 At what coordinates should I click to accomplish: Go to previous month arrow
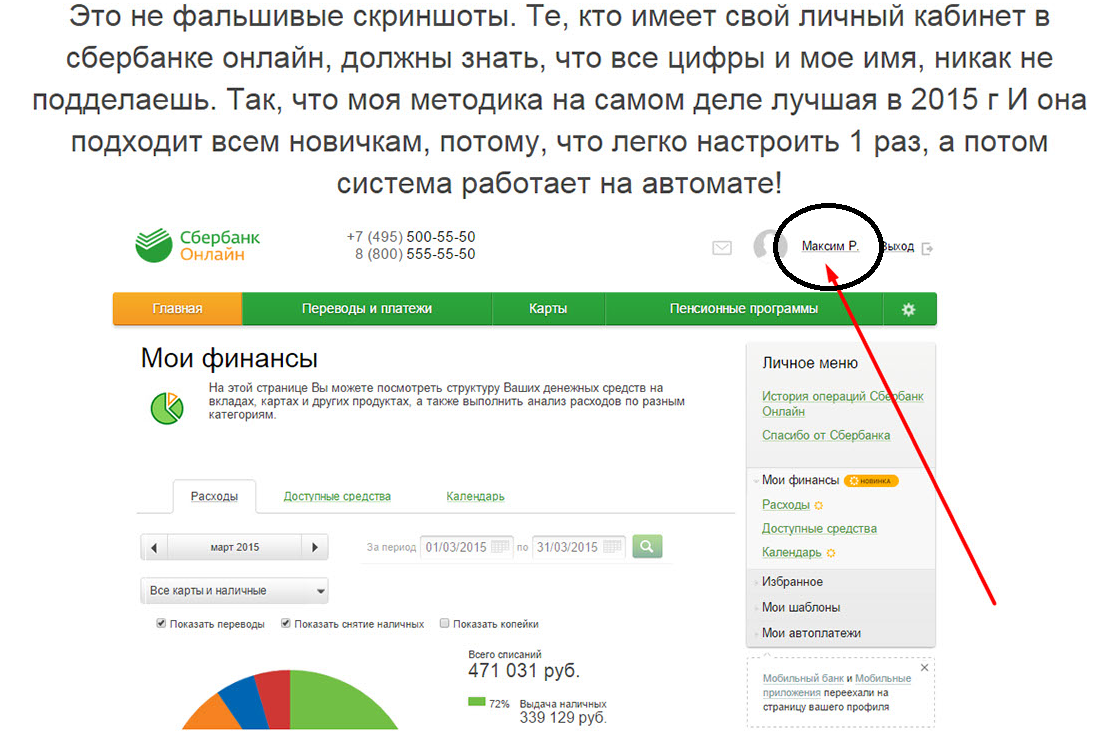(154, 548)
